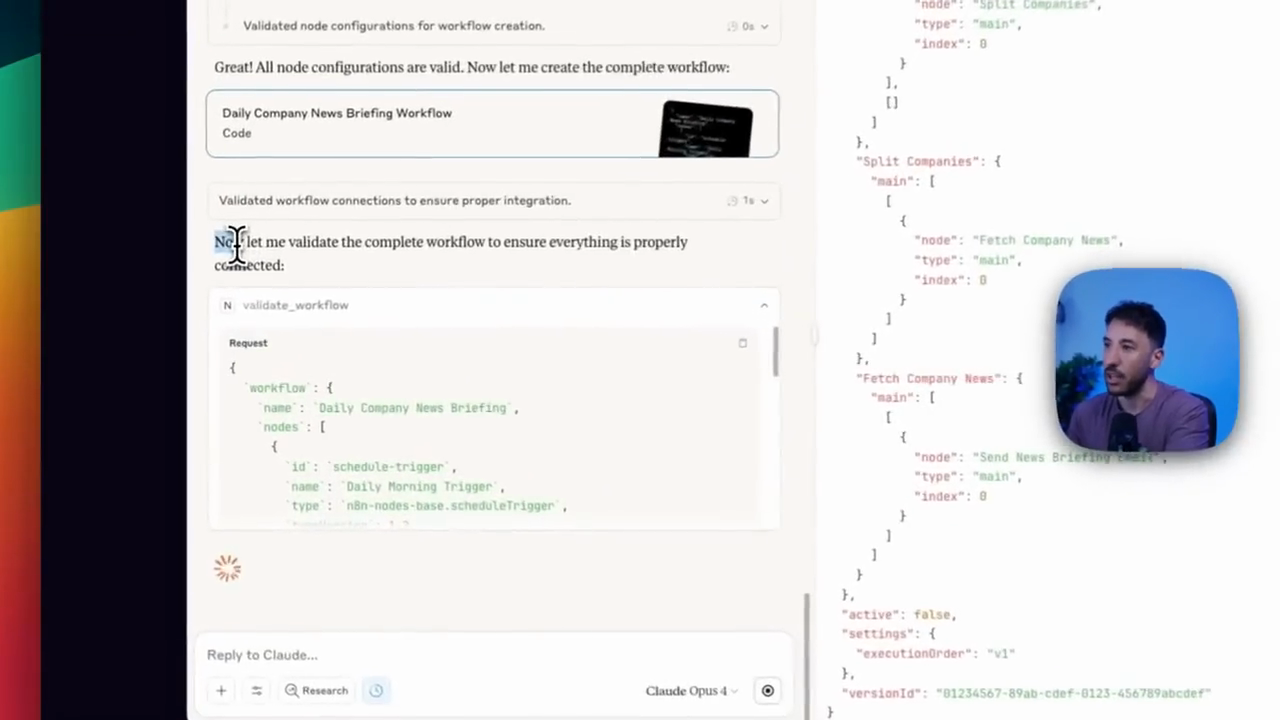The height and width of the screenshot is (720, 1280).
Task: Expand the Validated workflow connections chevron
Action: (x=765, y=201)
